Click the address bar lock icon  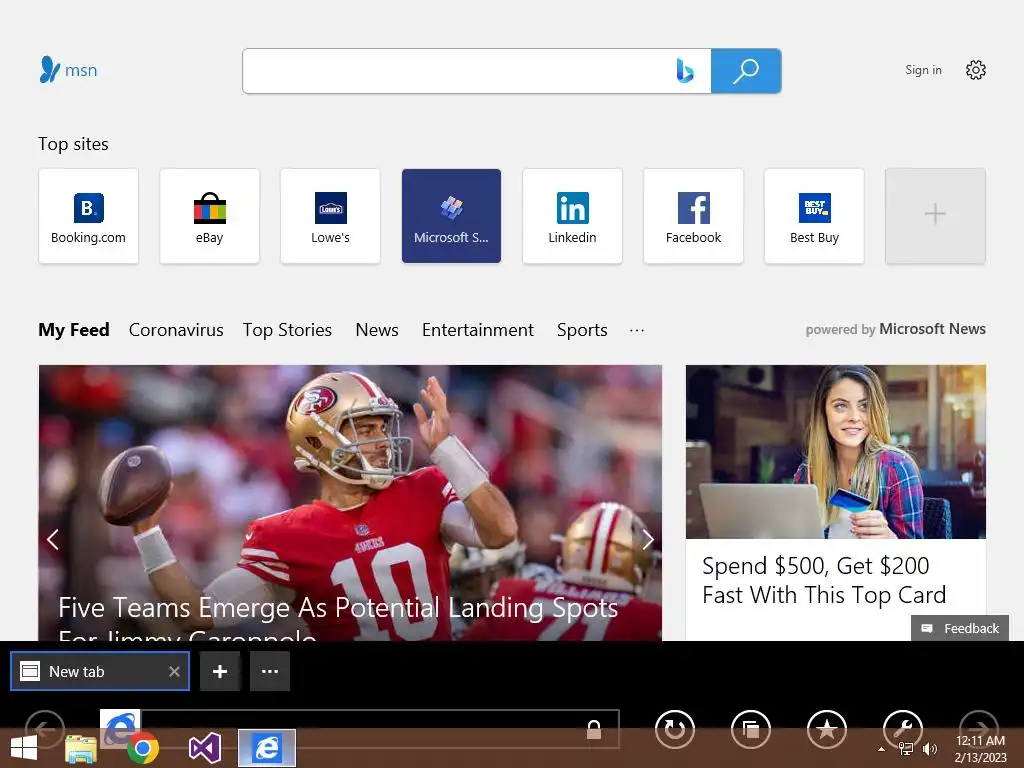coord(594,729)
